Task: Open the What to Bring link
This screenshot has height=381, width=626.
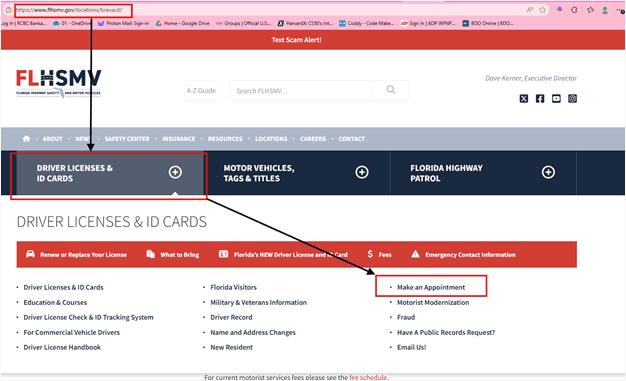Action: [x=180, y=254]
